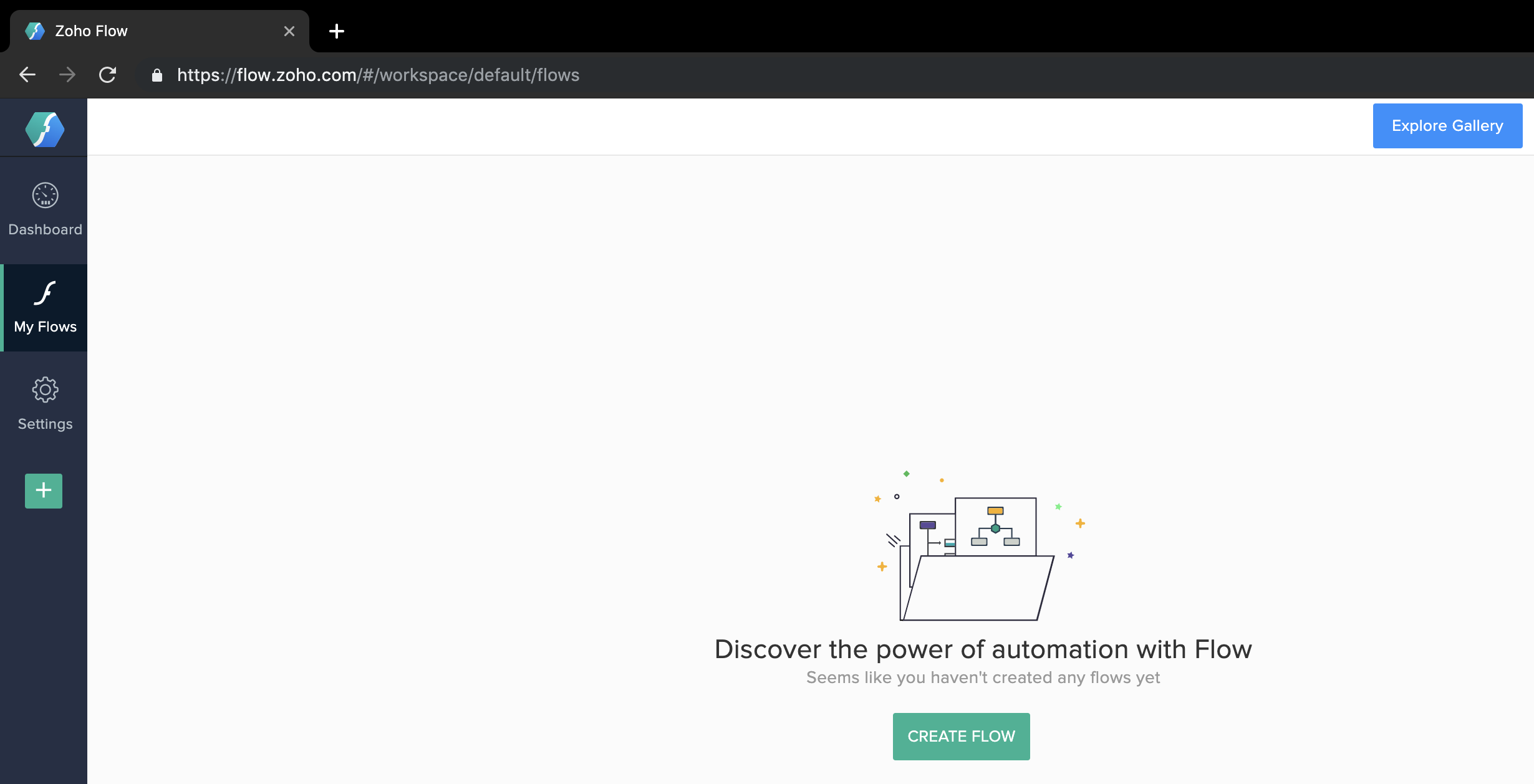Click the Create New Flow plus icon
The height and width of the screenshot is (784, 1534).
click(44, 490)
